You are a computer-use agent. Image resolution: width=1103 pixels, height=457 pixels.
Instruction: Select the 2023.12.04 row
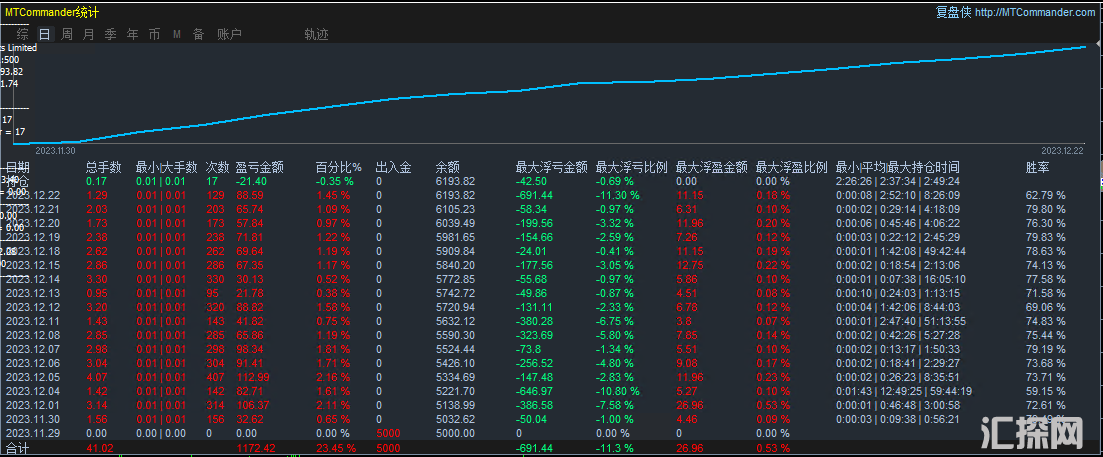pos(32,391)
